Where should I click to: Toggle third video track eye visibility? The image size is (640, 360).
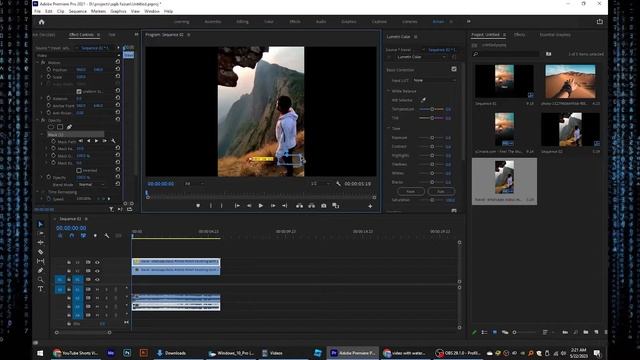coord(97,280)
